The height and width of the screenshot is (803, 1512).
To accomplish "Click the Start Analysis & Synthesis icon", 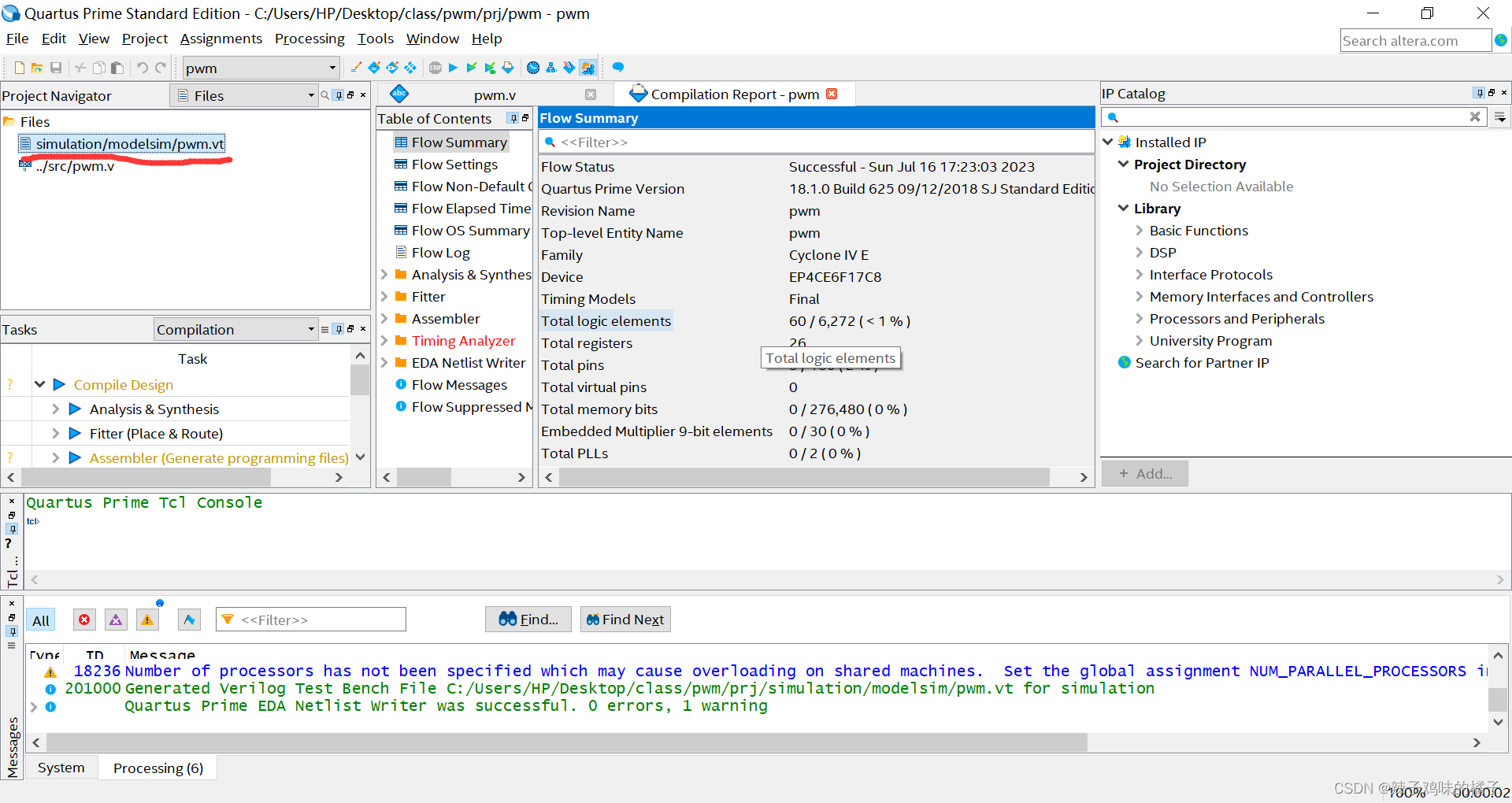I will [471, 68].
